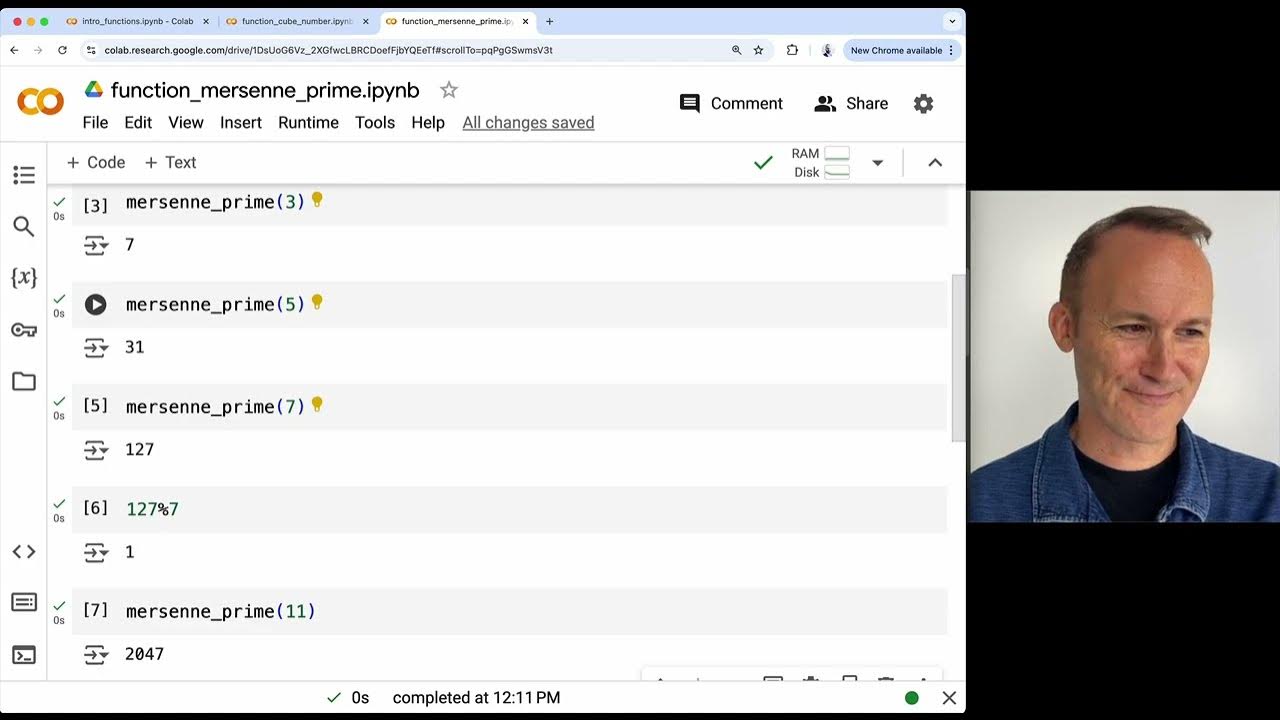Share the notebook

851,104
